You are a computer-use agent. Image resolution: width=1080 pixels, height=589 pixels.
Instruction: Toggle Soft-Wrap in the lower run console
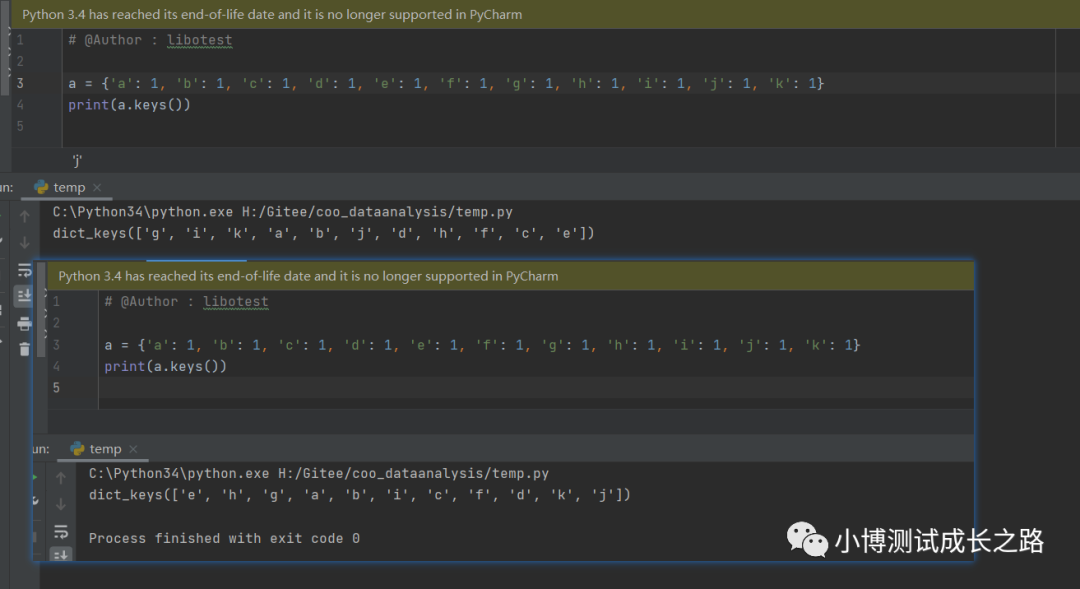coord(61,531)
